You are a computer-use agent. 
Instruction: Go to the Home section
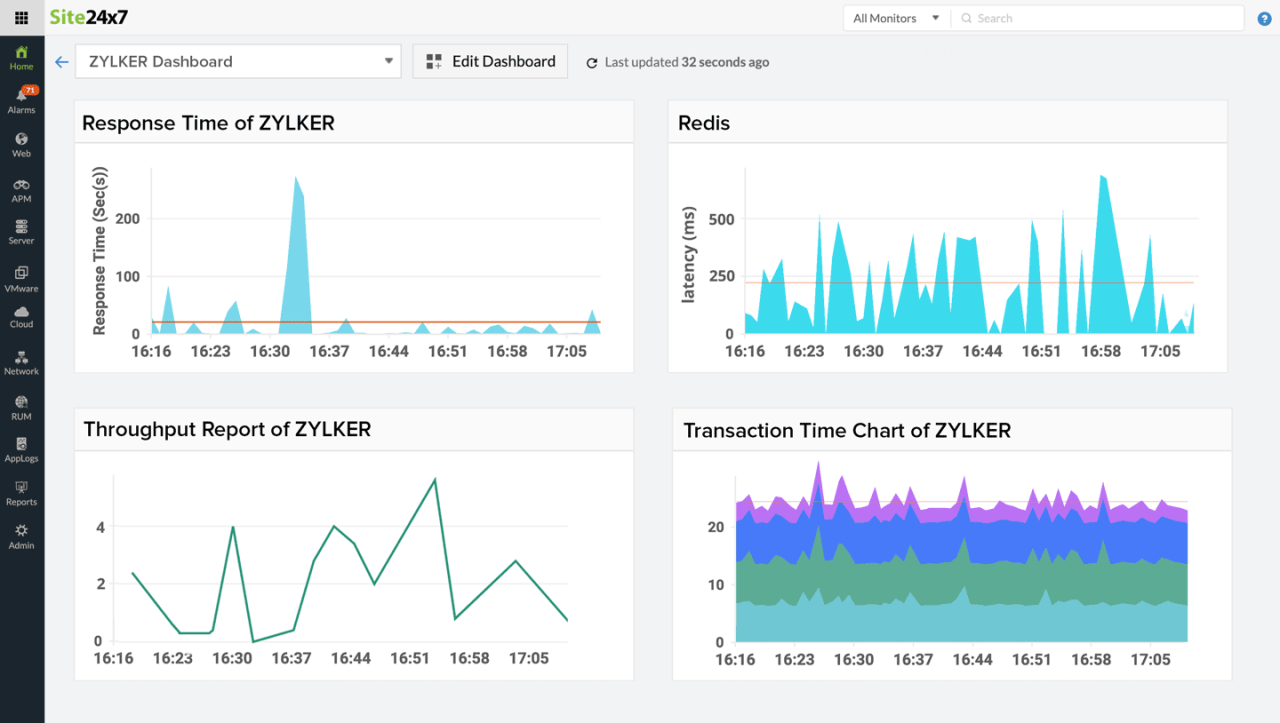click(x=21, y=55)
